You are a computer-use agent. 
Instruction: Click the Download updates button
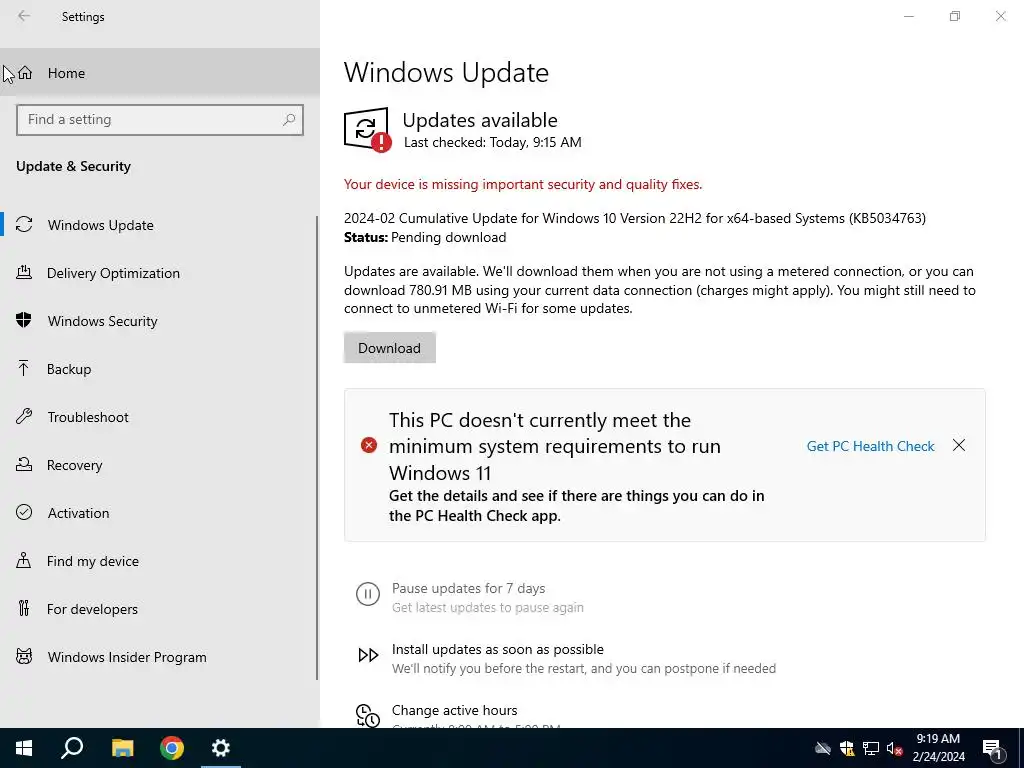(x=389, y=348)
